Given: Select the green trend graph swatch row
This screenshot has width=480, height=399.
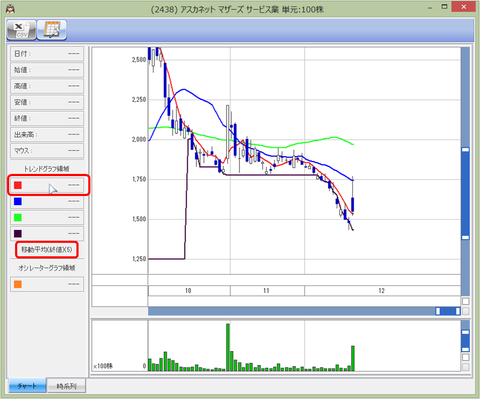Looking at the screenshot, I should tap(47, 217).
